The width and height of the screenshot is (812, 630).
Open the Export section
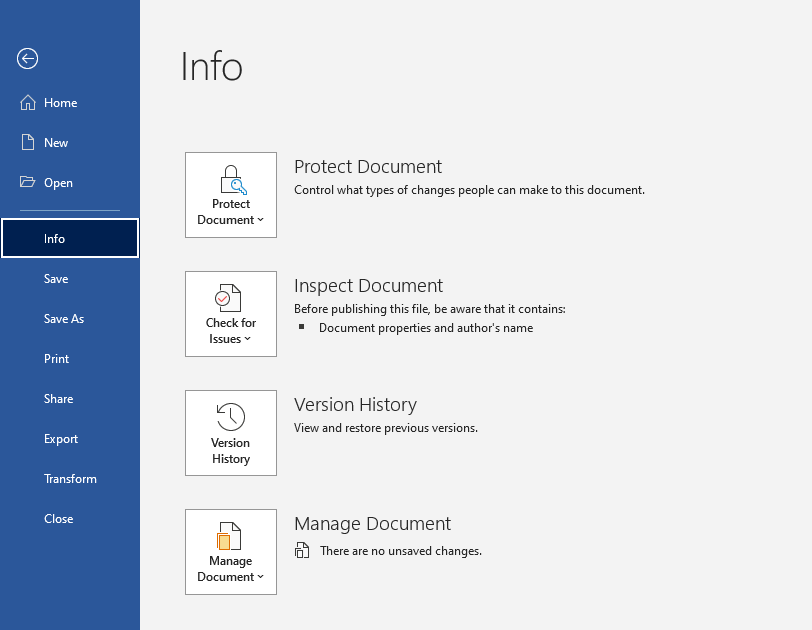(61, 438)
